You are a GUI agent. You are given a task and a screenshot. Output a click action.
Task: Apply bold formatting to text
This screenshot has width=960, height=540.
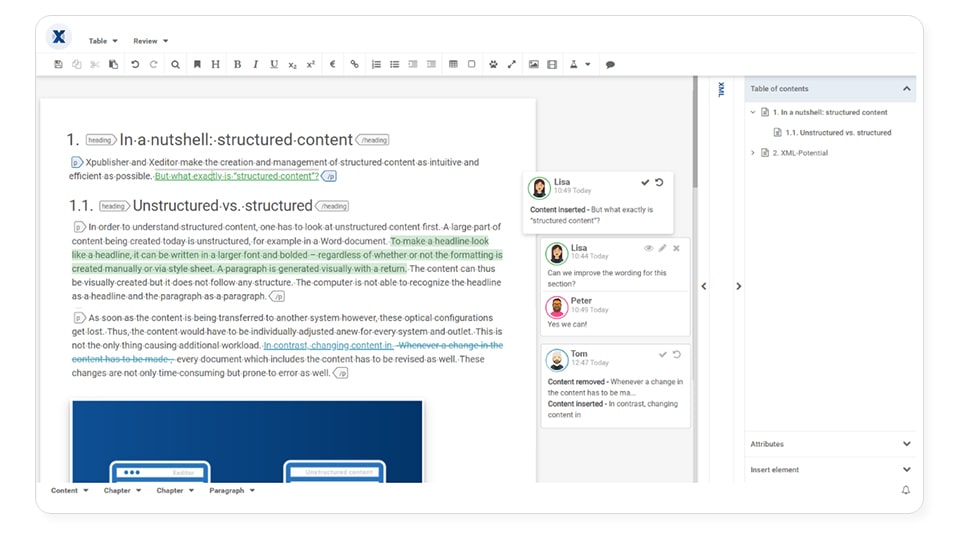point(237,65)
